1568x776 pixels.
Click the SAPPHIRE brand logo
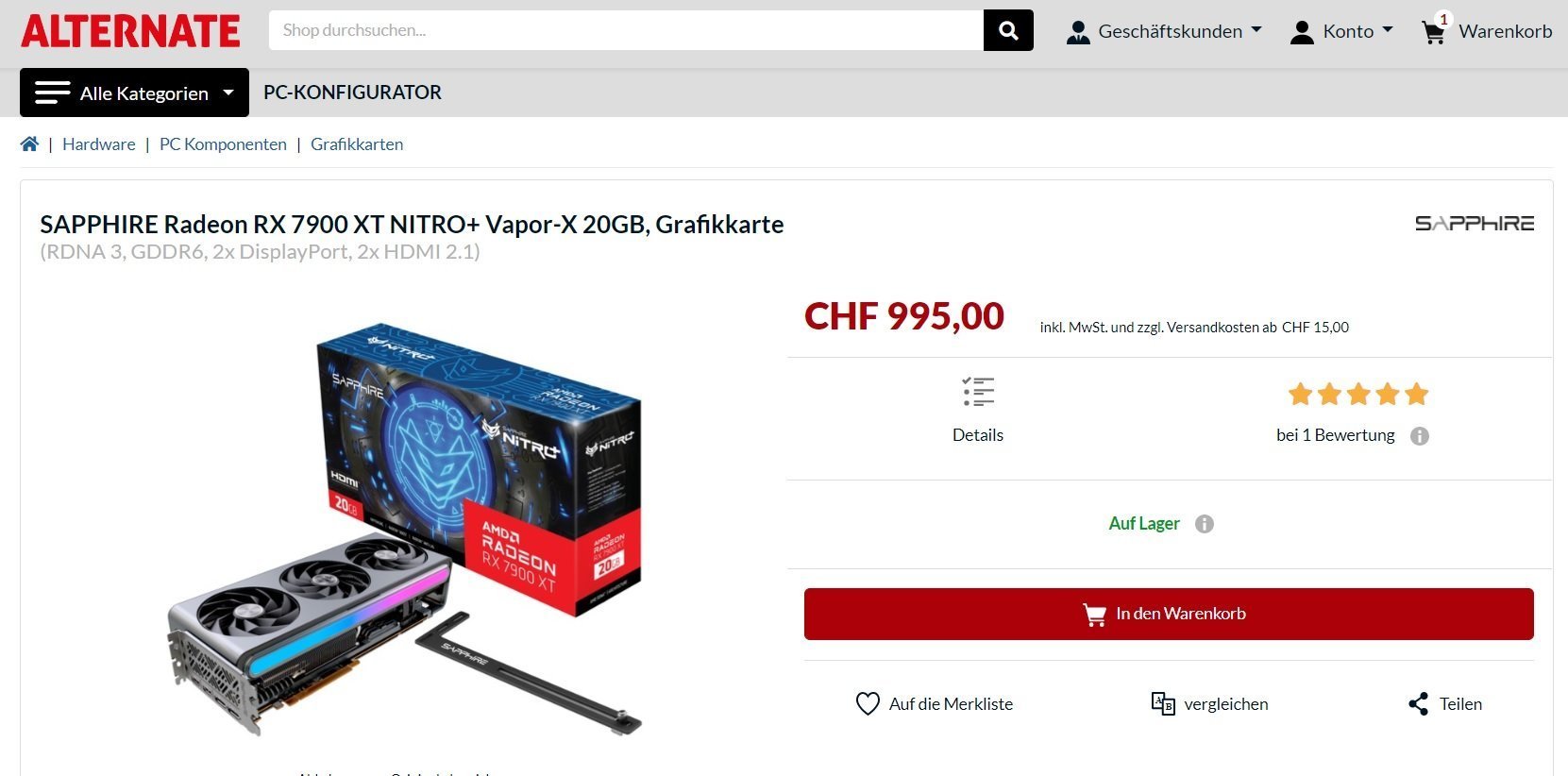[1474, 223]
